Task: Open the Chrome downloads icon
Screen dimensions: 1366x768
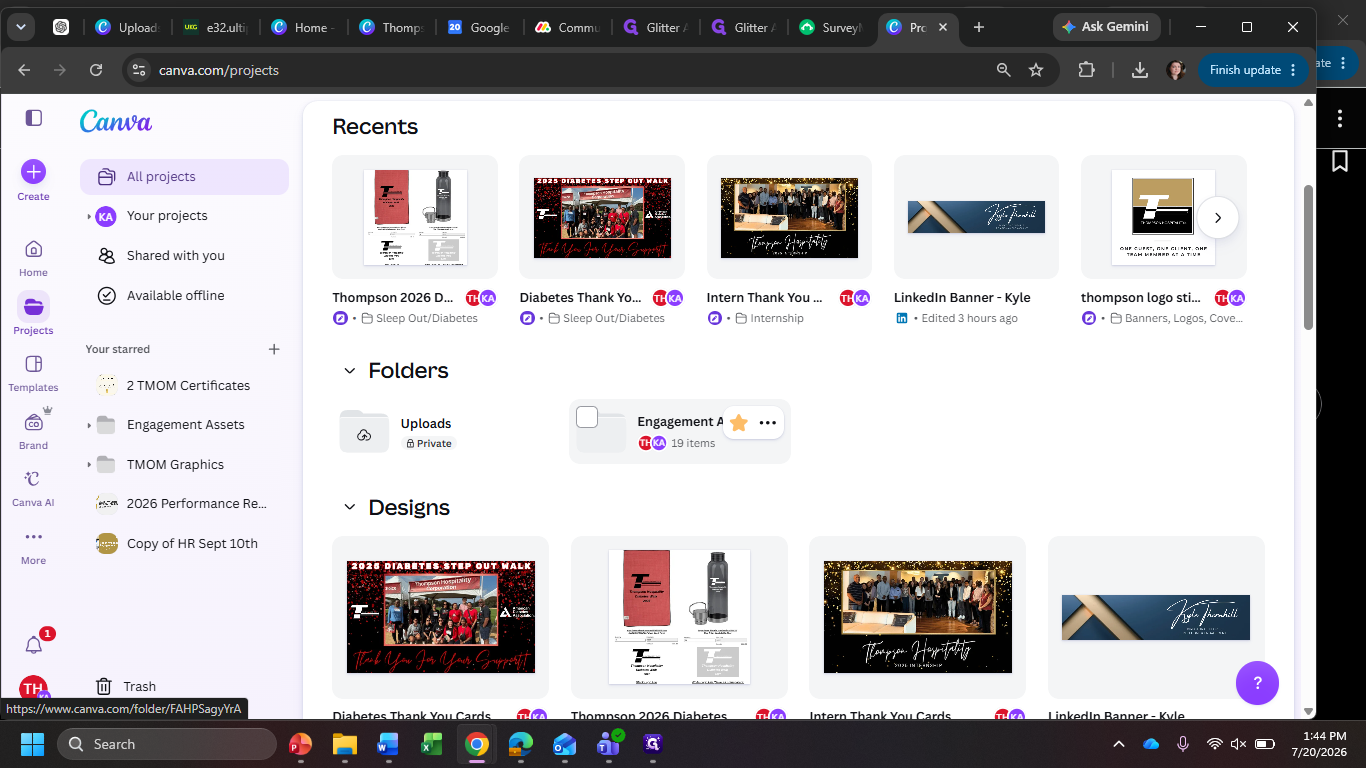Action: [1139, 70]
